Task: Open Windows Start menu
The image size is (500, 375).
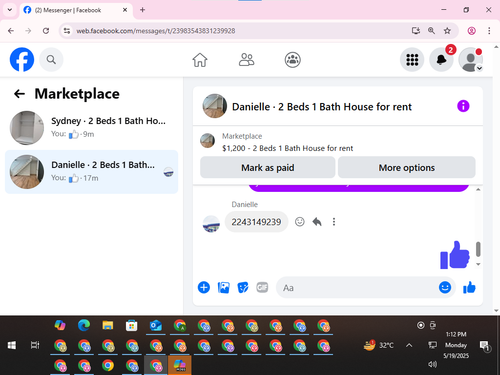Action: [12, 345]
